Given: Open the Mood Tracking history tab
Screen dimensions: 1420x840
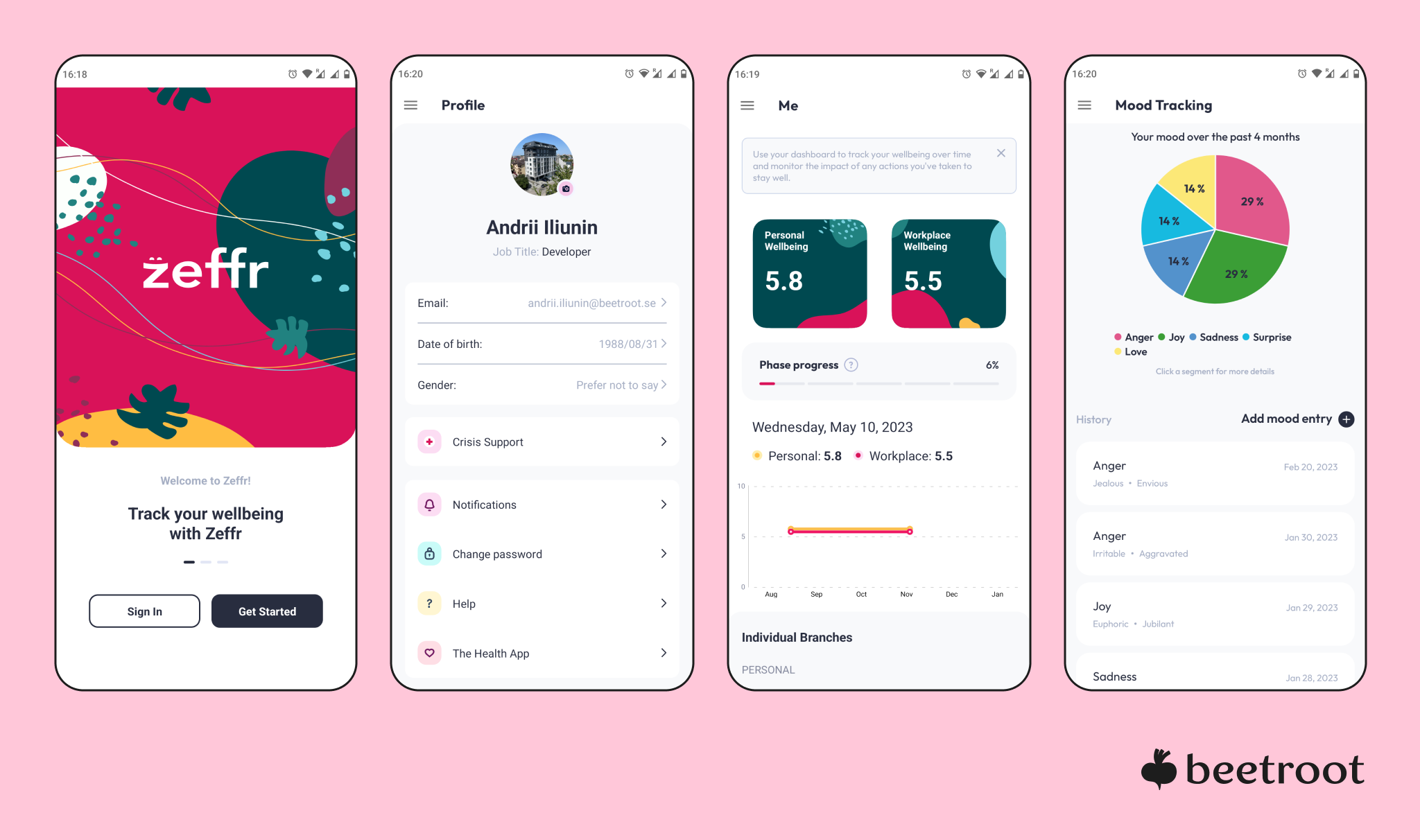Looking at the screenshot, I should (1094, 418).
